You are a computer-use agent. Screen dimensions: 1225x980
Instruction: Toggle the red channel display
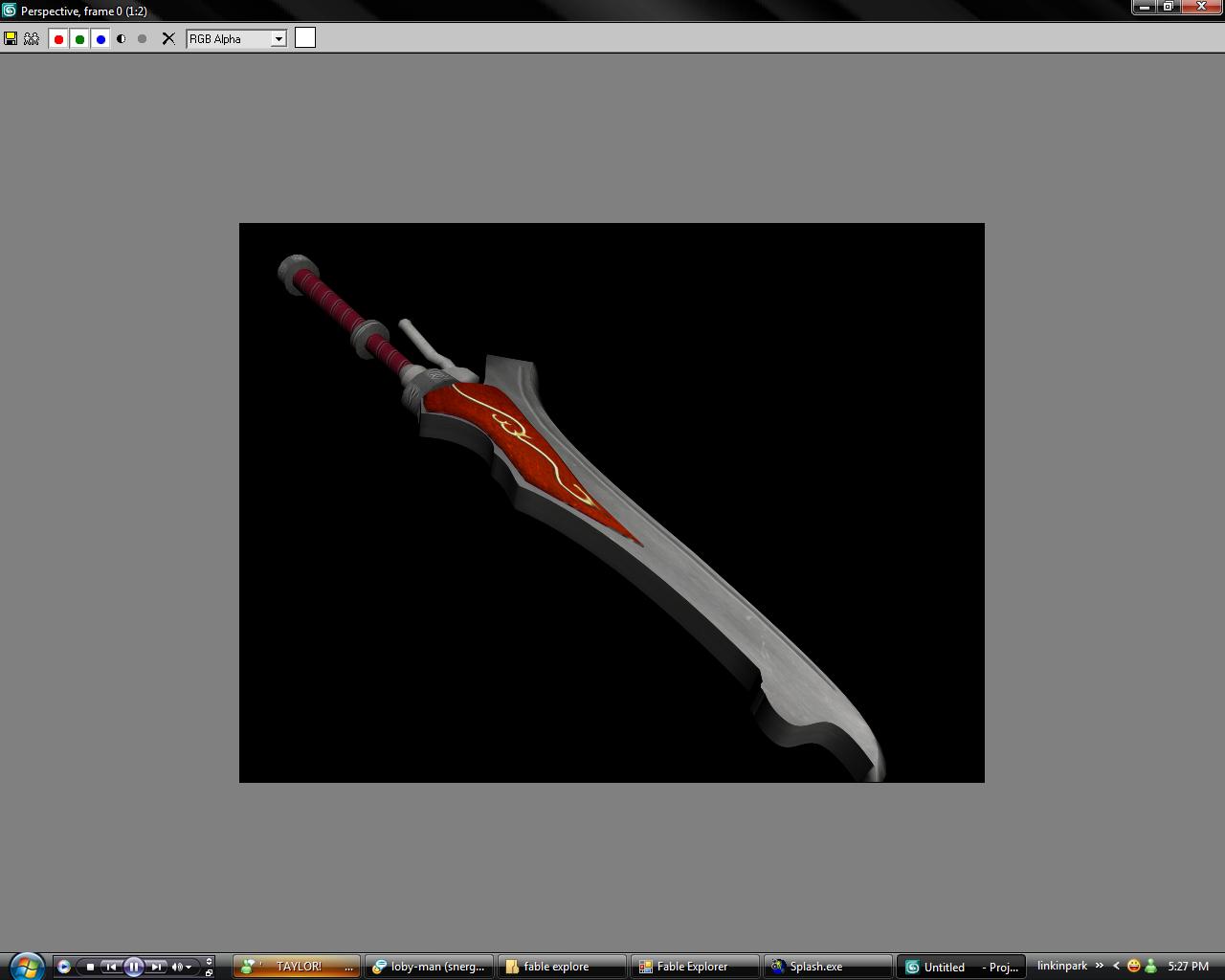(58, 39)
